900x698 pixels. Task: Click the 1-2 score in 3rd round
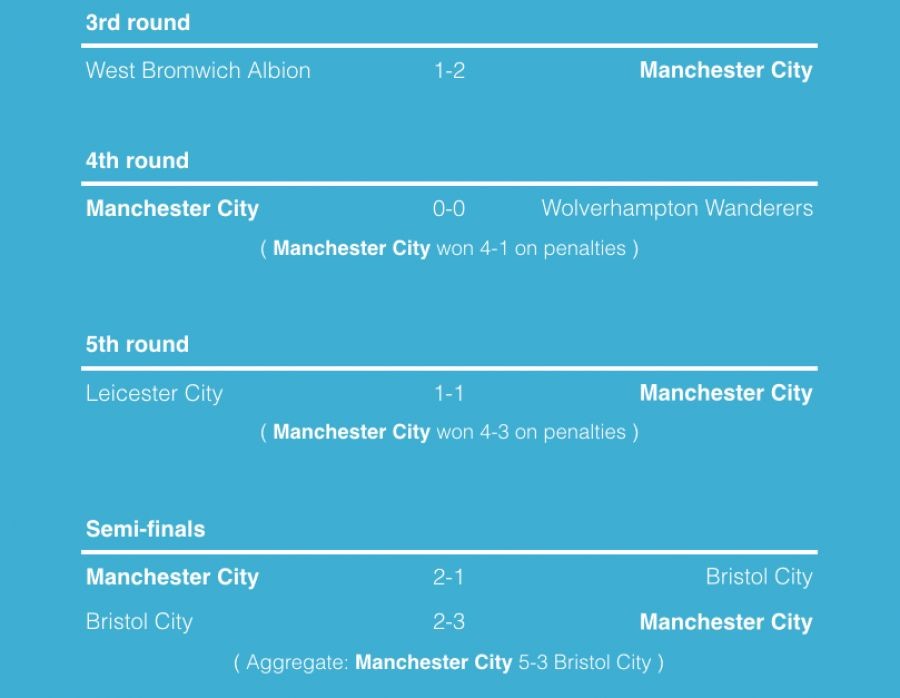click(x=449, y=71)
